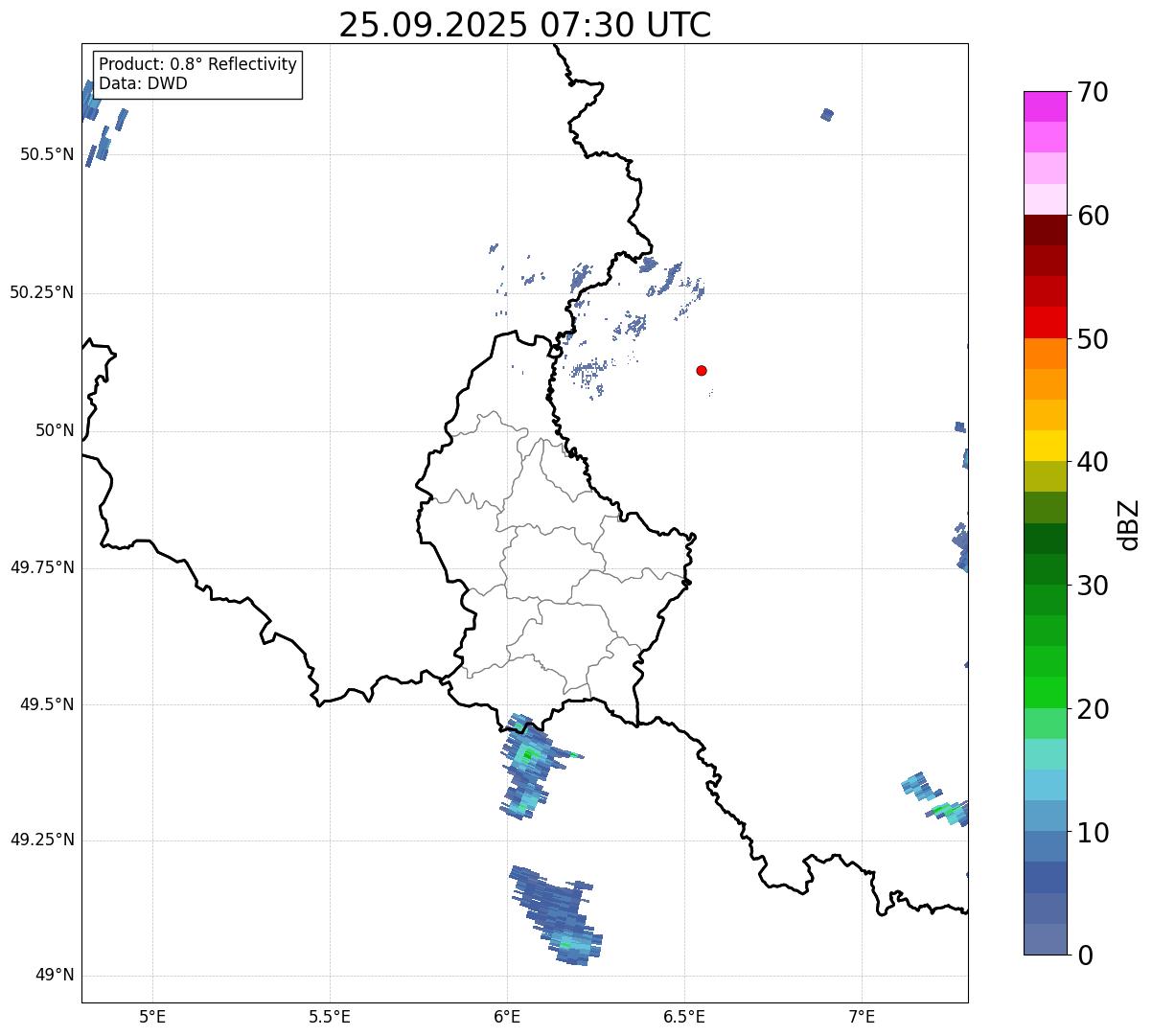Click the "49°N" latitude label
This screenshot has height=1036, width=1152.
point(55,976)
